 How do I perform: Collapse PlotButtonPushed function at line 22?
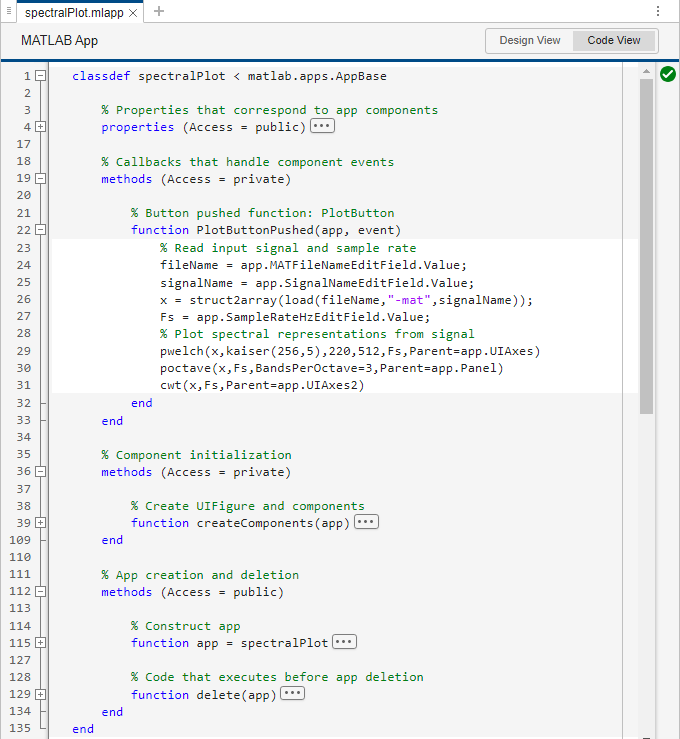[x=41, y=230]
